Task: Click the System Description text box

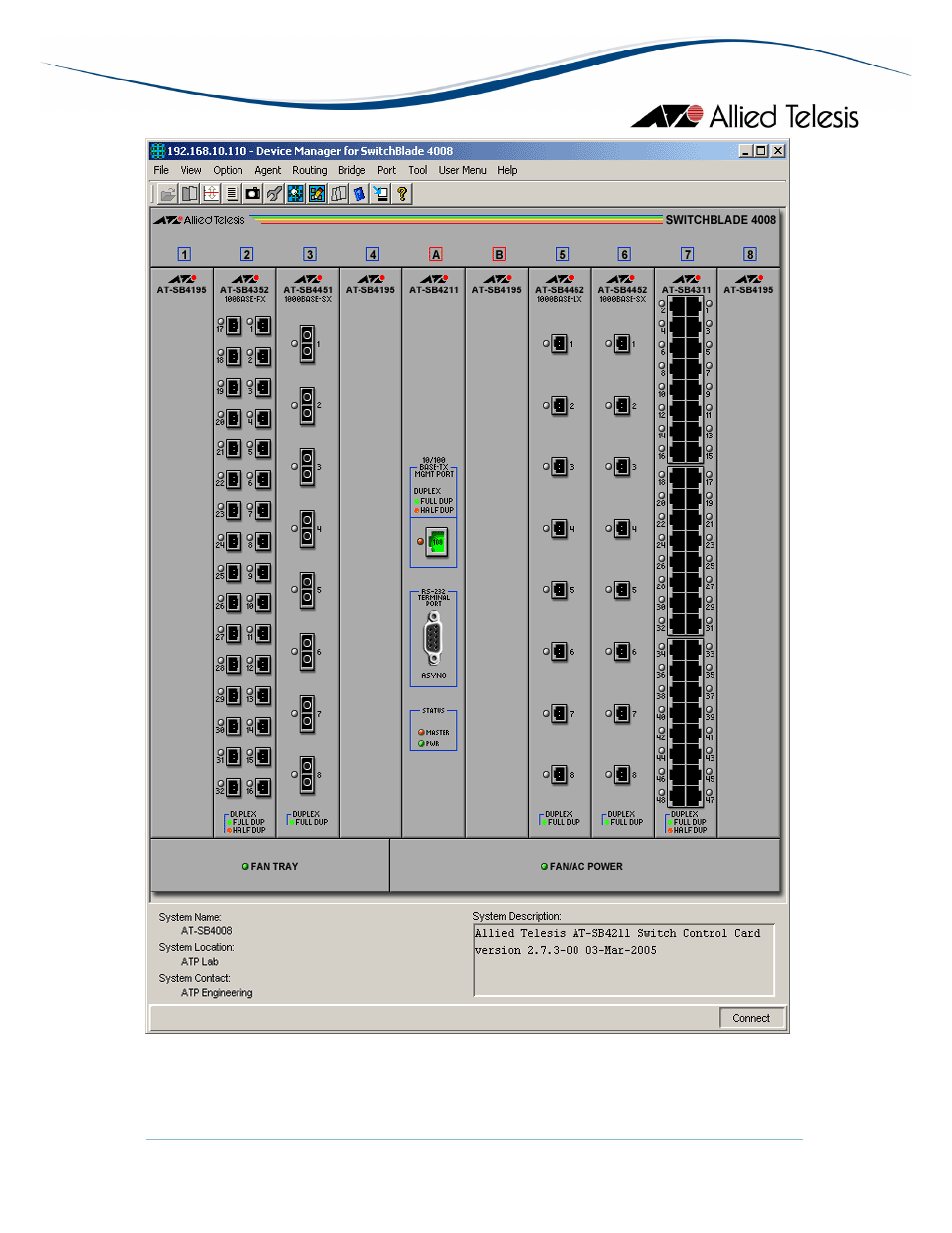Action: (624, 959)
